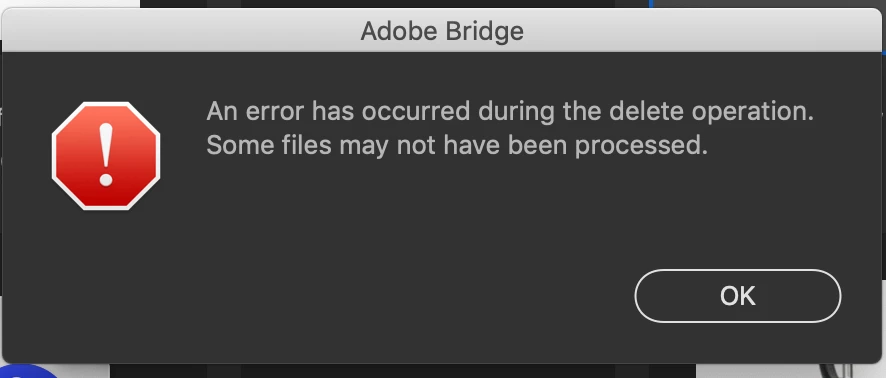Dismiss the error by clicking the OK label
Image resolution: width=886 pixels, height=378 pixels.
[737, 296]
